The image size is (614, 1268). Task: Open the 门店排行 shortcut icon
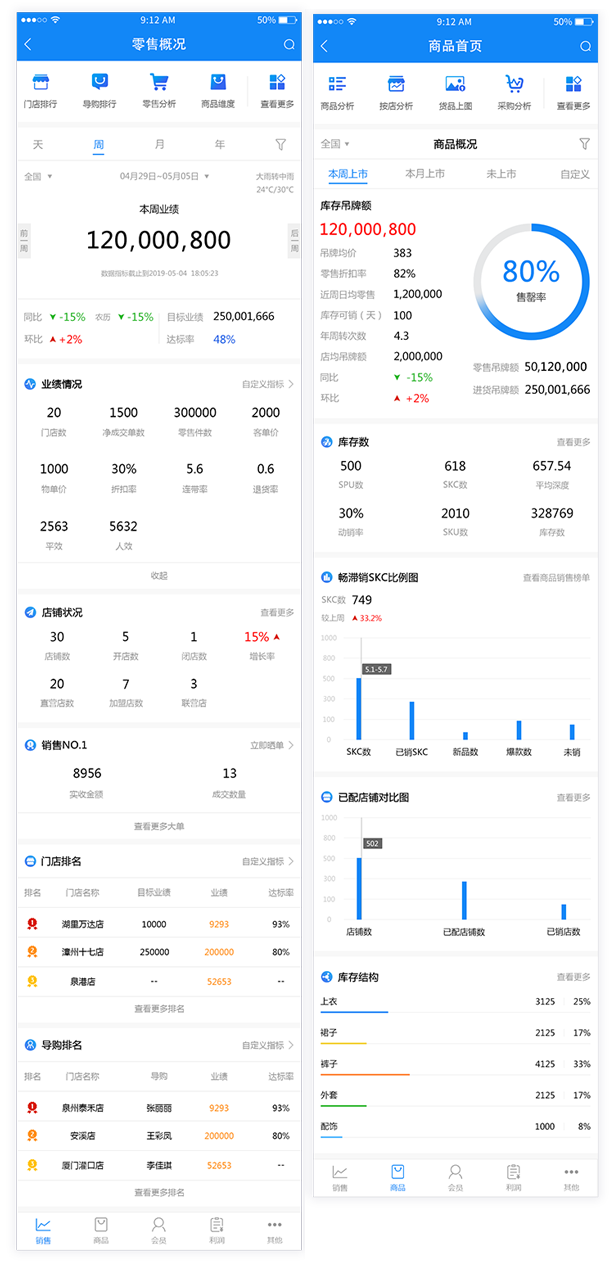tap(40, 83)
